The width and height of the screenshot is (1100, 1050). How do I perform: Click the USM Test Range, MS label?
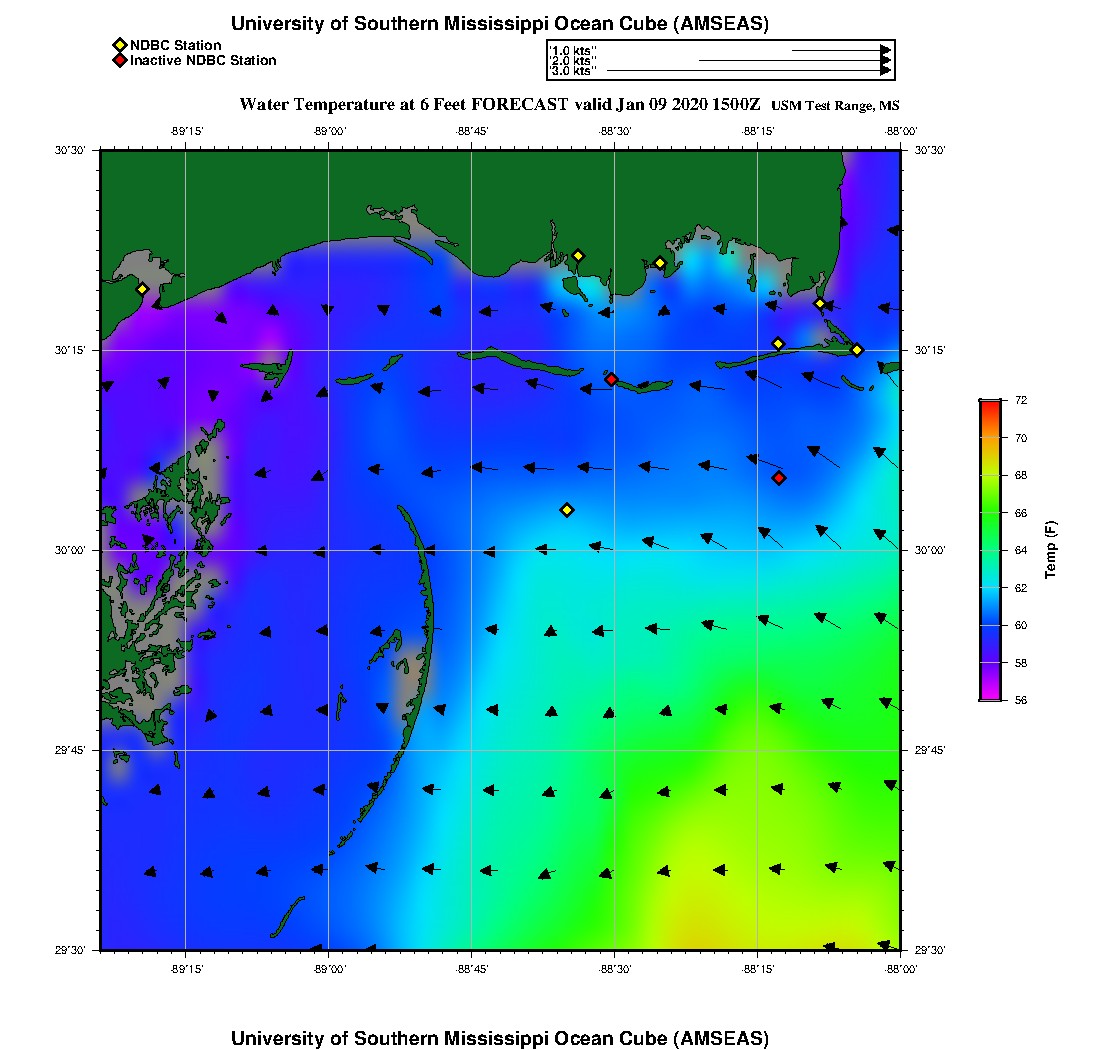[842, 106]
